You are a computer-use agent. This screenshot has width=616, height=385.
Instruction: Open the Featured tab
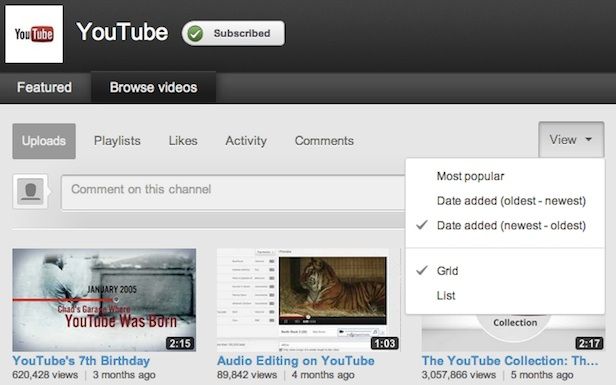tap(44, 87)
